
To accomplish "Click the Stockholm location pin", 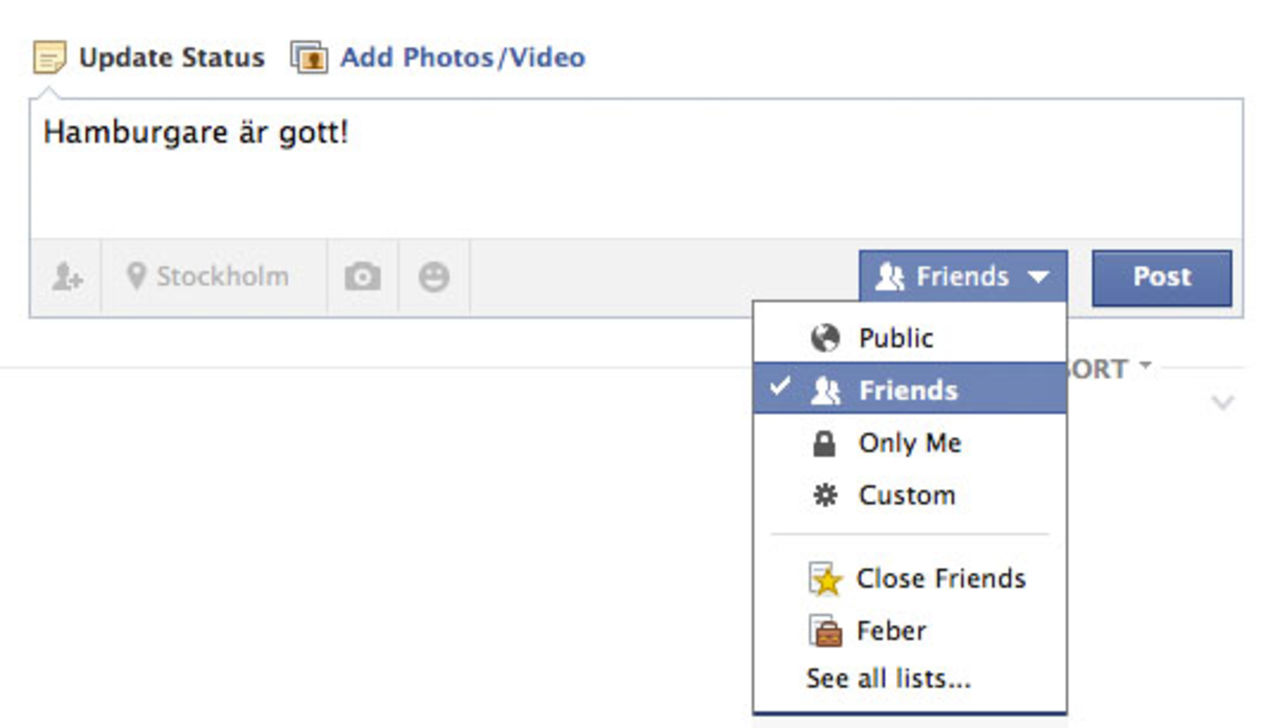I will [x=137, y=276].
